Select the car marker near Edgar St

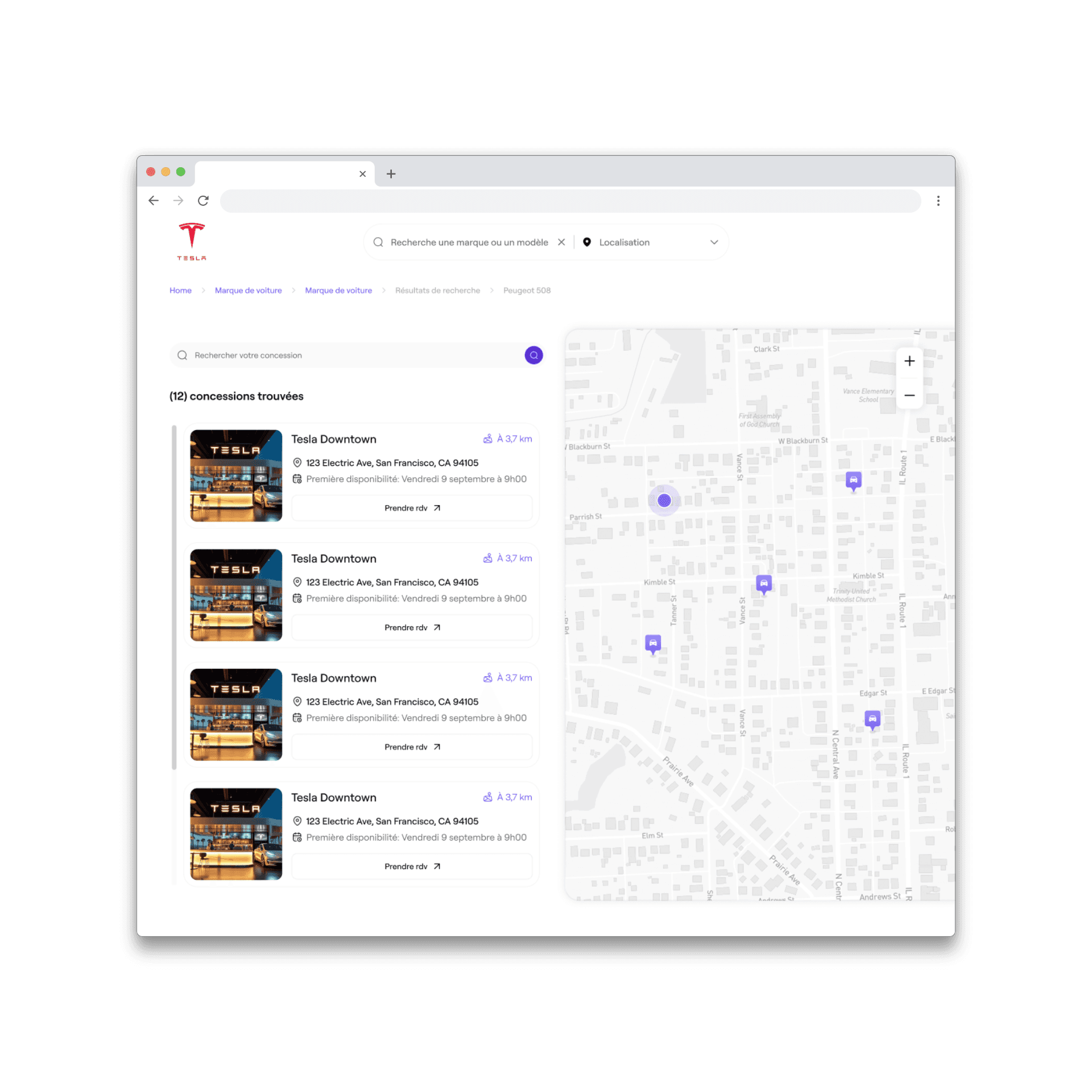(872, 719)
